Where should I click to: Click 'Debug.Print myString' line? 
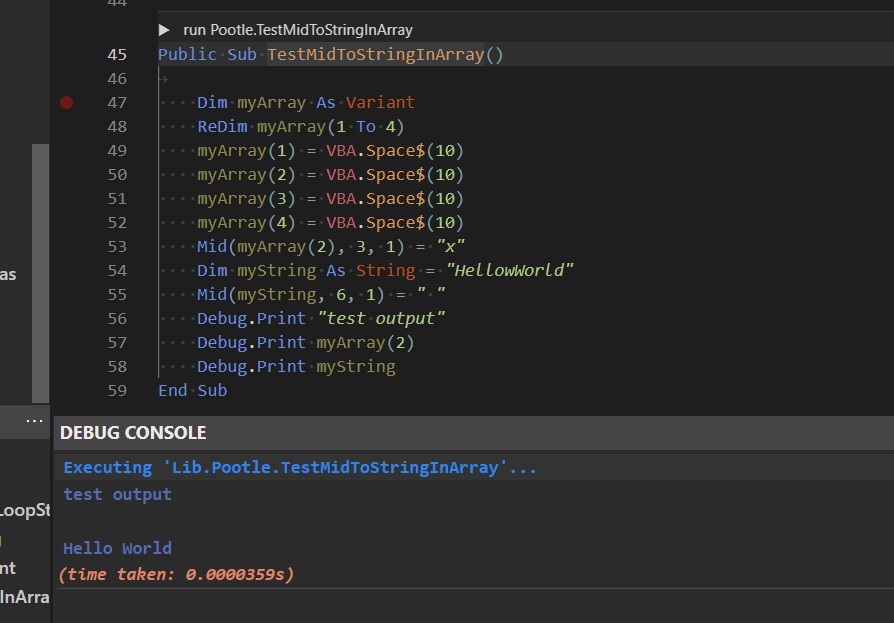click(x=296, y=367)
